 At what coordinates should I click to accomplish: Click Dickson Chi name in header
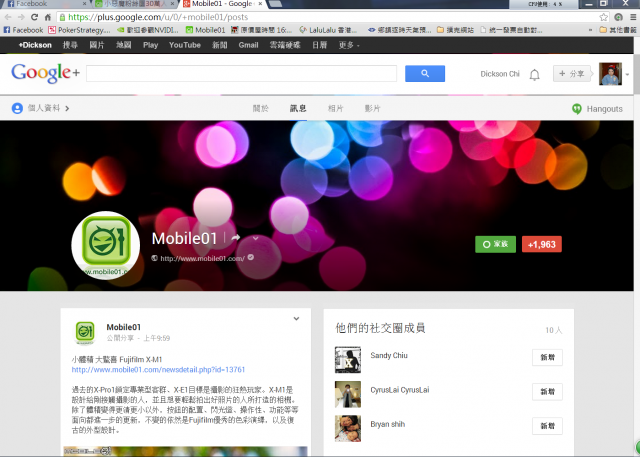pyautogui.click(x=500, y=74)
